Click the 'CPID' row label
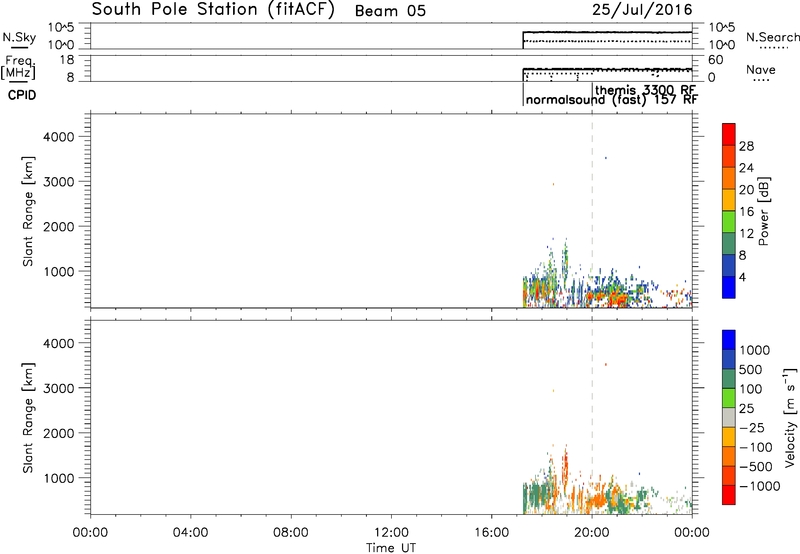Screen dimensions: 800x554 click(x=22, y=95)
